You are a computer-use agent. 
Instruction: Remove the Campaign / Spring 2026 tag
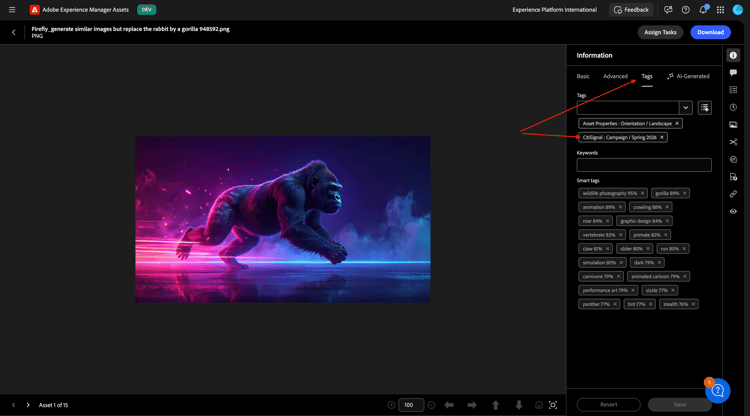point(662,137)
